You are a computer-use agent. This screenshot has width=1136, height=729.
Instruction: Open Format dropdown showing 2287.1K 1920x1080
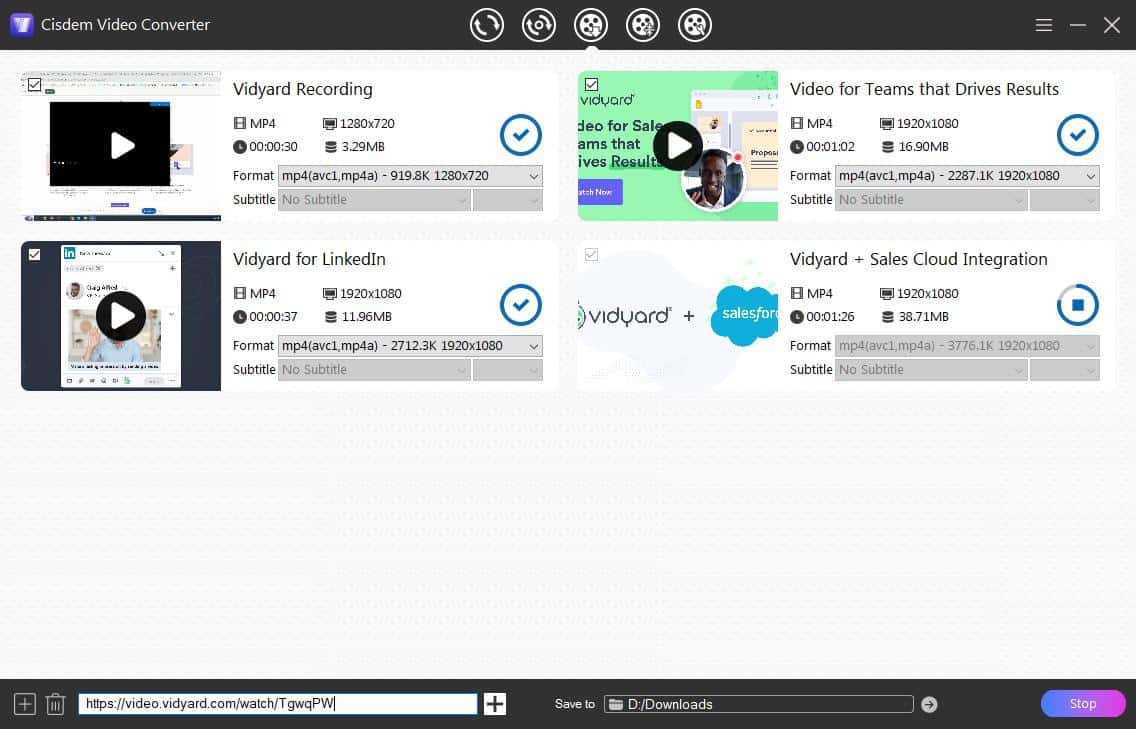(967, 176)
